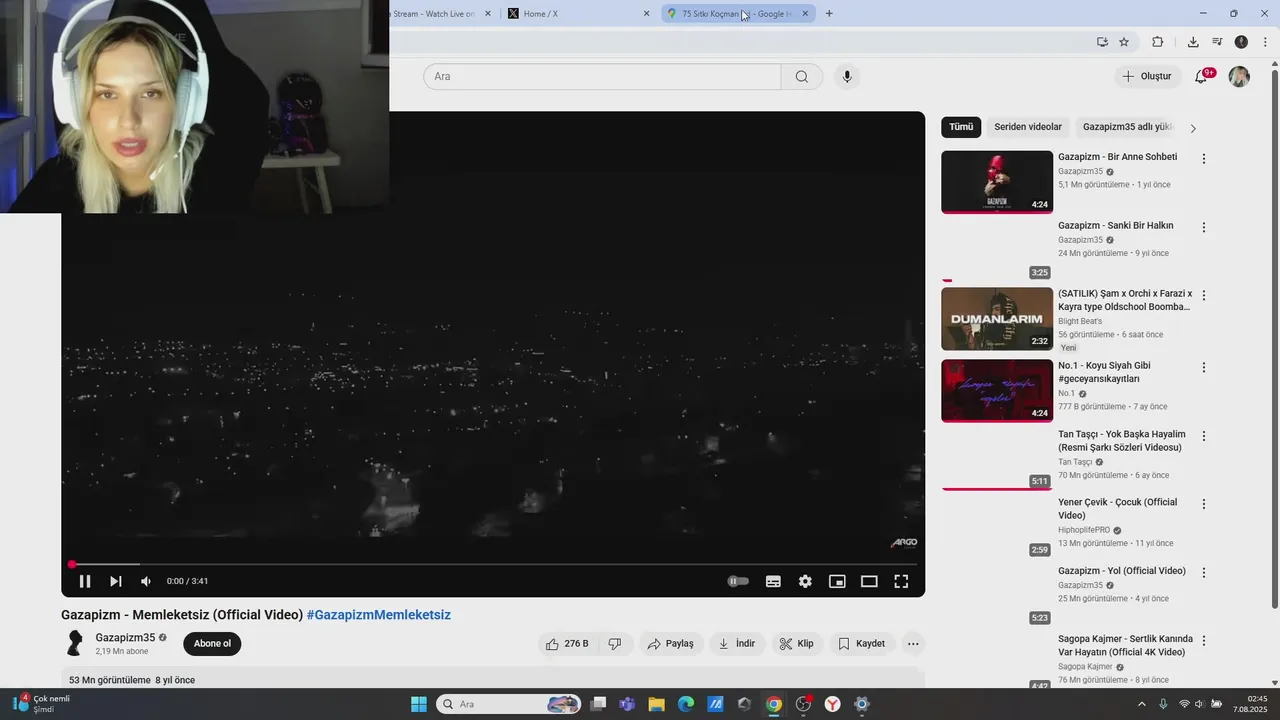Select Gazapizm35 adlı yükleyen chip

click(1126, 127)
